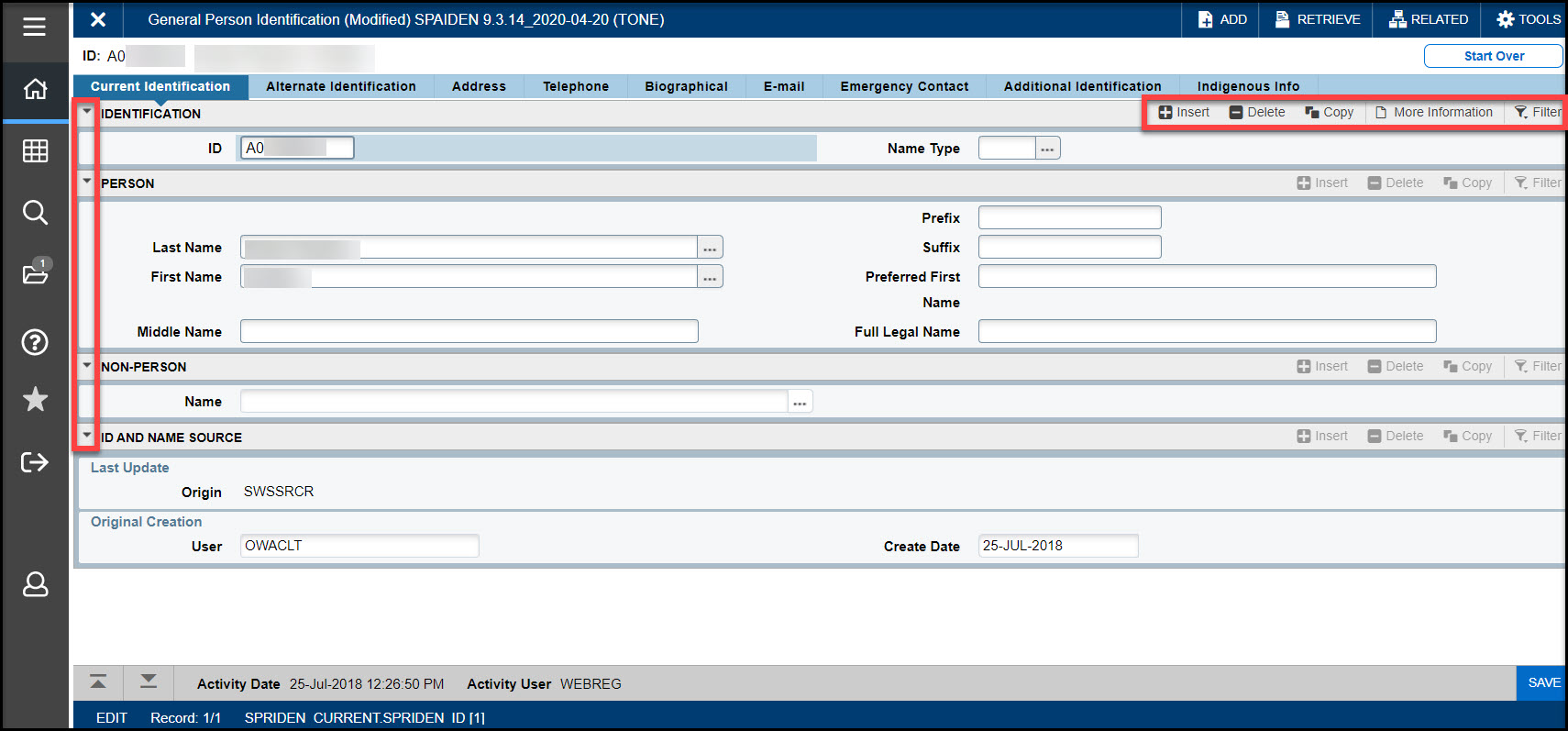Screen dimensions: 1568x731
Task: Collapse the ID AND NAME SOURCE section
Action: click(87, 436)
